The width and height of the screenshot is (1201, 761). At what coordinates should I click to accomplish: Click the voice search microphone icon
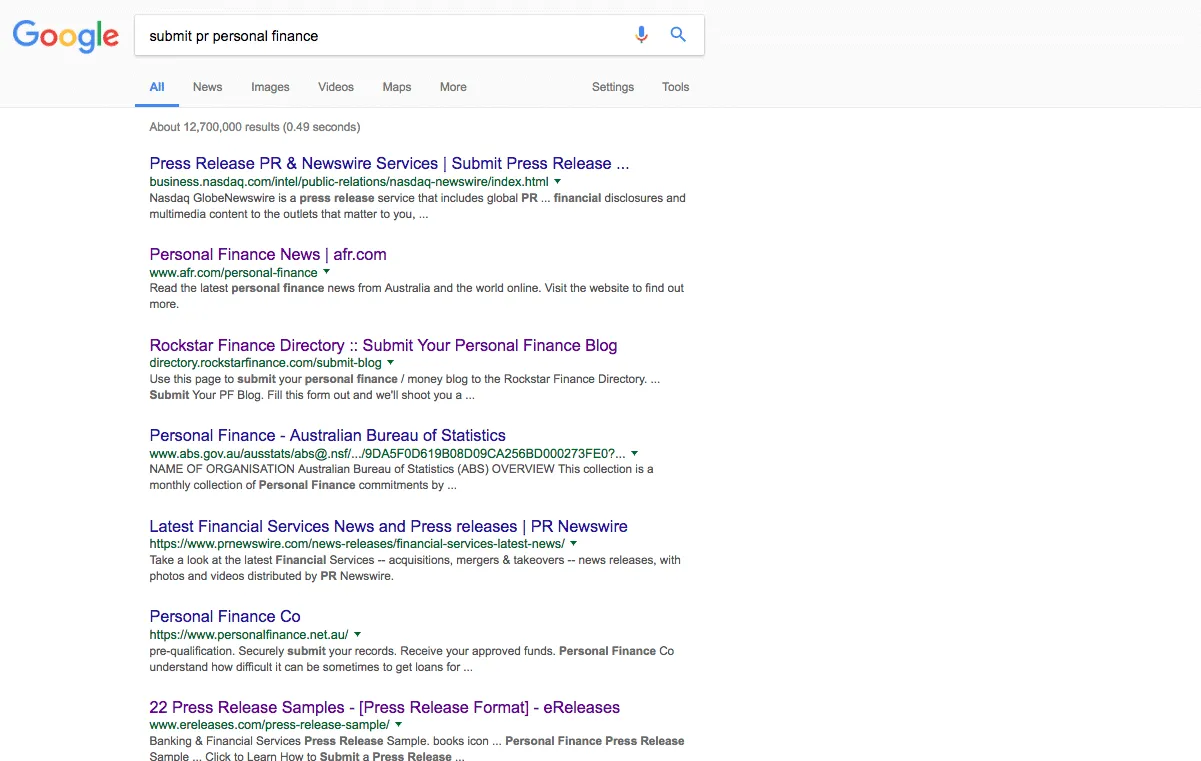tap(642, 35)
